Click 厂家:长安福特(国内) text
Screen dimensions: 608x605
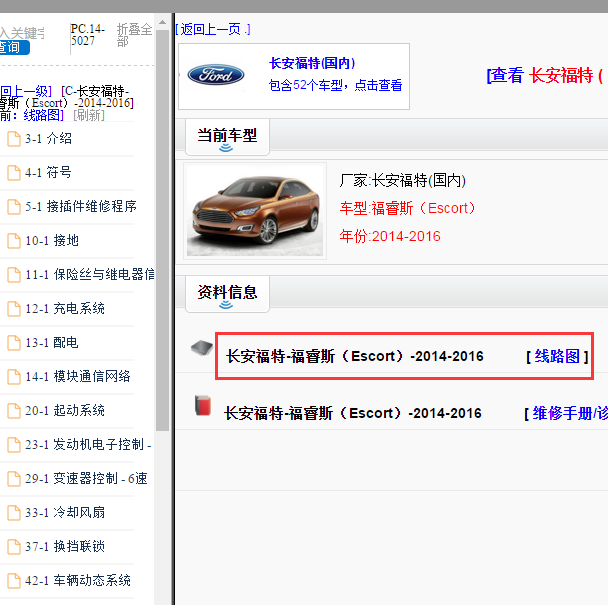pyautogui.click(x=402, y=180)
